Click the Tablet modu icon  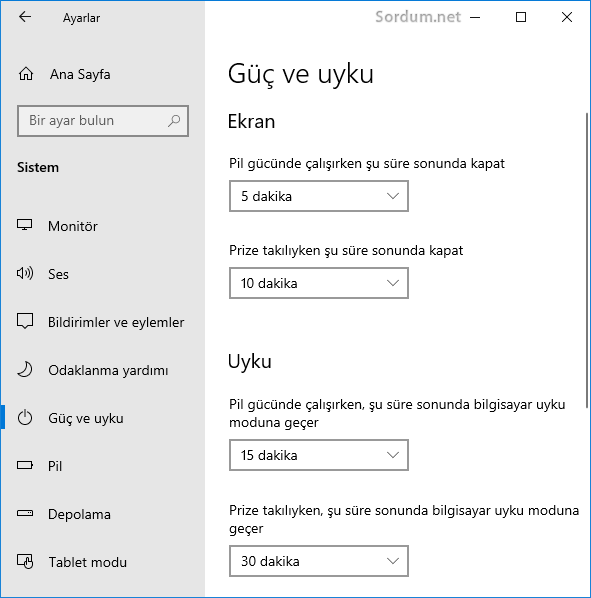point(25,561)
